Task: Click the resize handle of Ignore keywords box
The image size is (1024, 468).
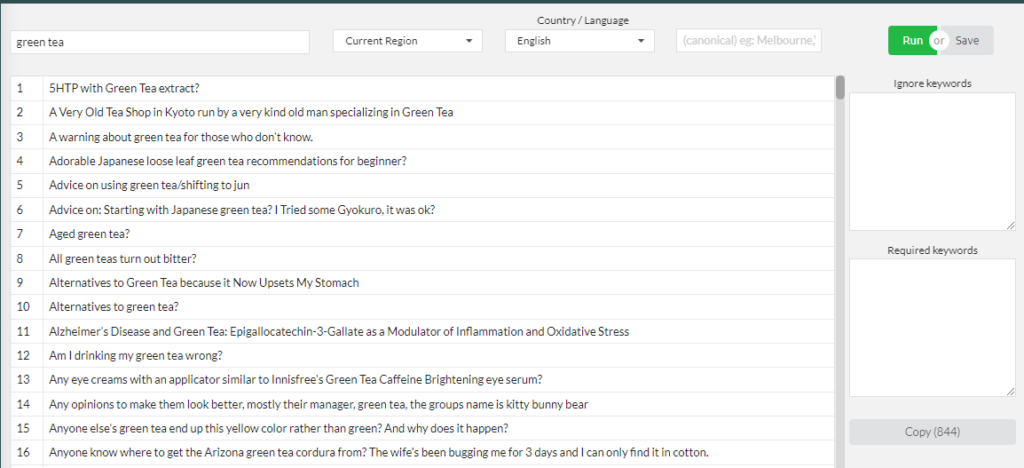Action: pyautogui.click(x=1010, y=225)
